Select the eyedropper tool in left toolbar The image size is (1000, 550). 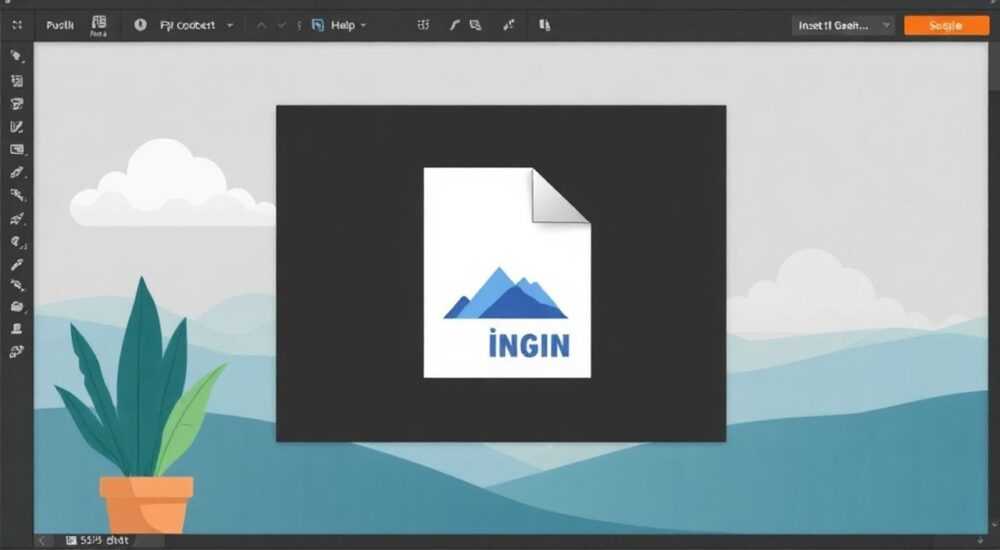(17, 264)
